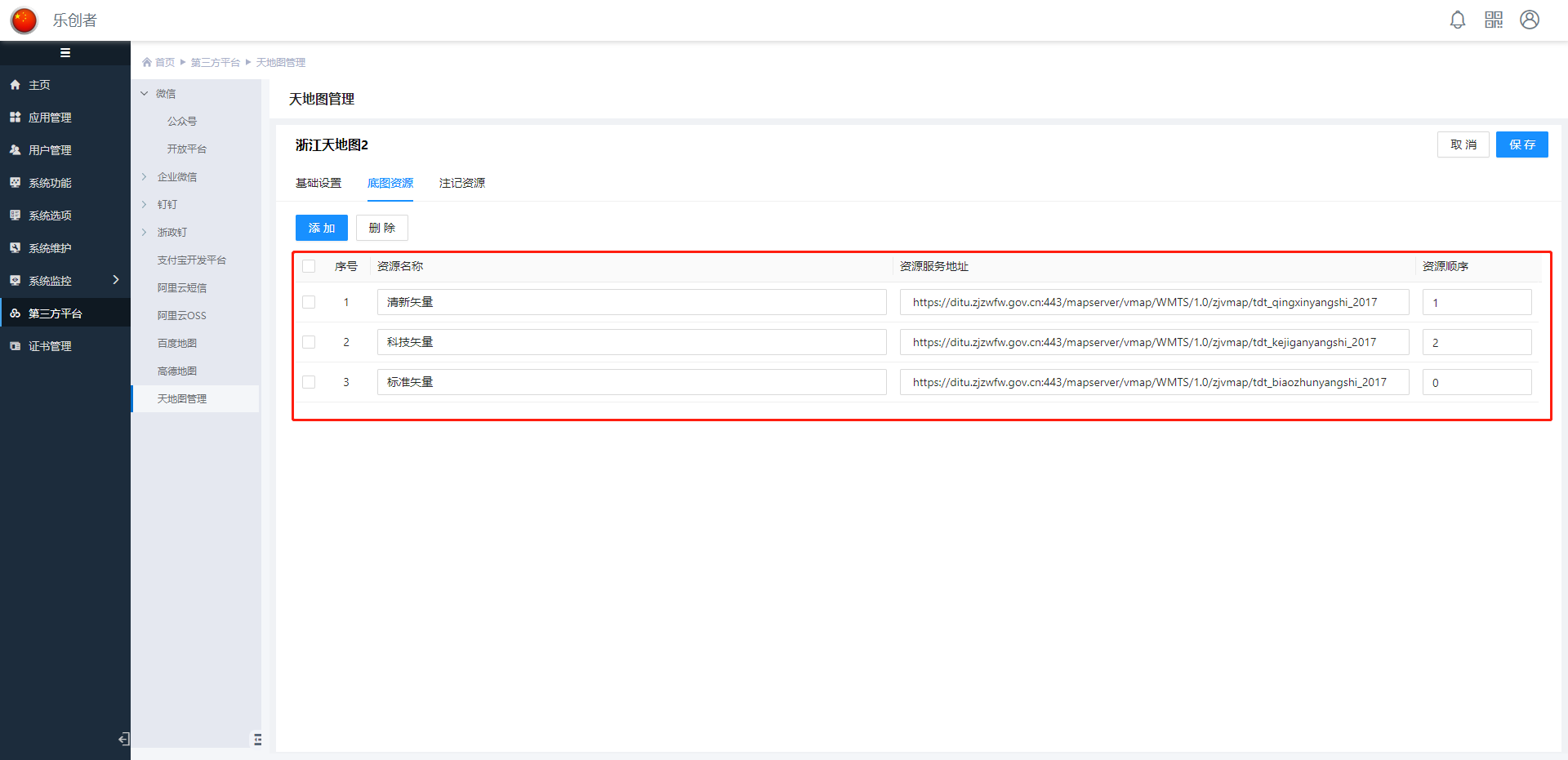Switch to the 注记资源 tab
Image resolution: width=1568 pixels, height=760 pixels.
[461, 183]
